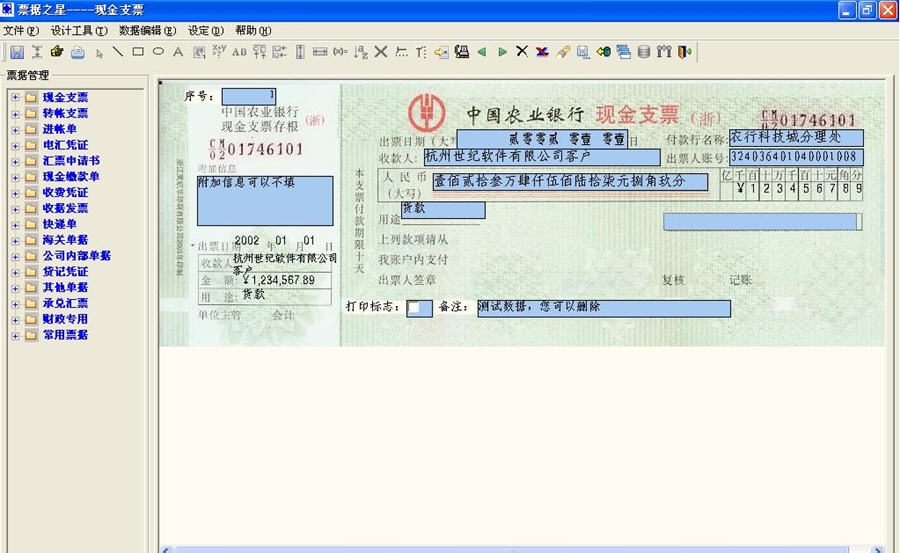Click the 序号 input field
Screen dimensions: 900x553
click(x=249, y=96)
